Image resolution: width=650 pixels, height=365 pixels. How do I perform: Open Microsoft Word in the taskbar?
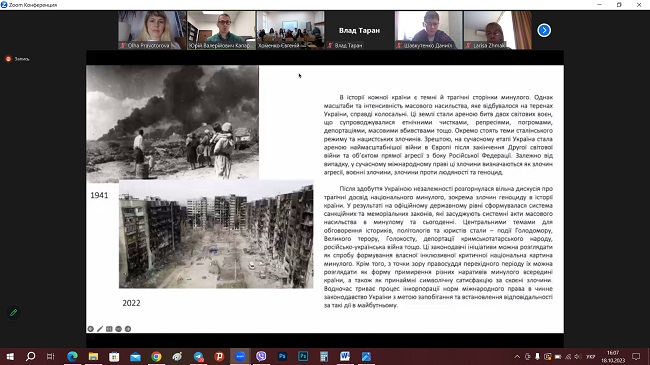[x=345, y=356]
